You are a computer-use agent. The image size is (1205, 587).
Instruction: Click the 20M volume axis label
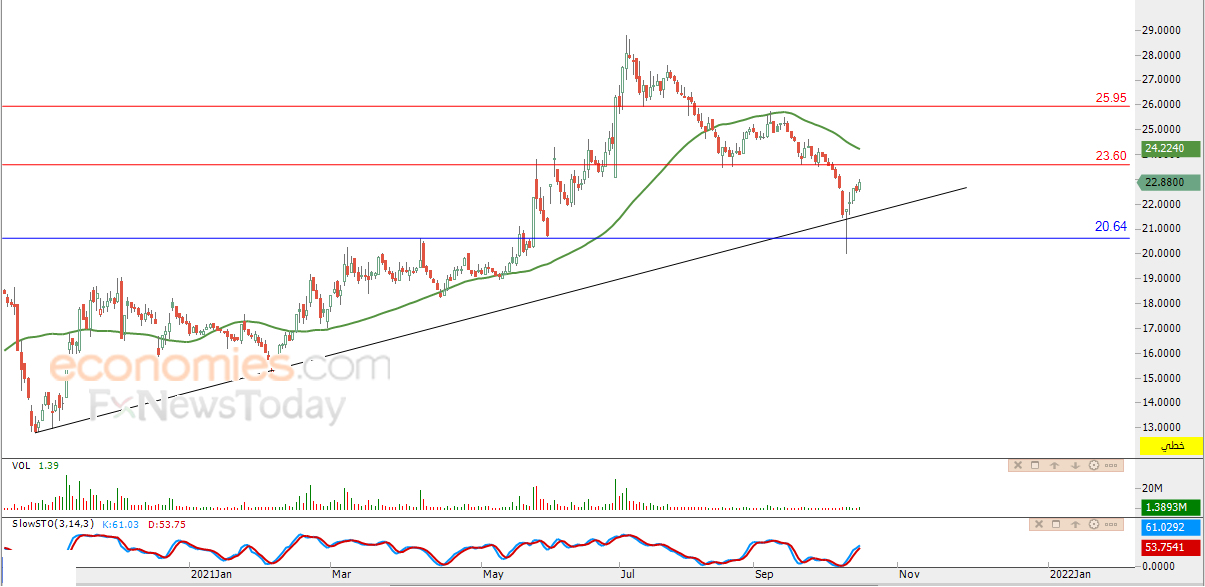coord(1154,487)
